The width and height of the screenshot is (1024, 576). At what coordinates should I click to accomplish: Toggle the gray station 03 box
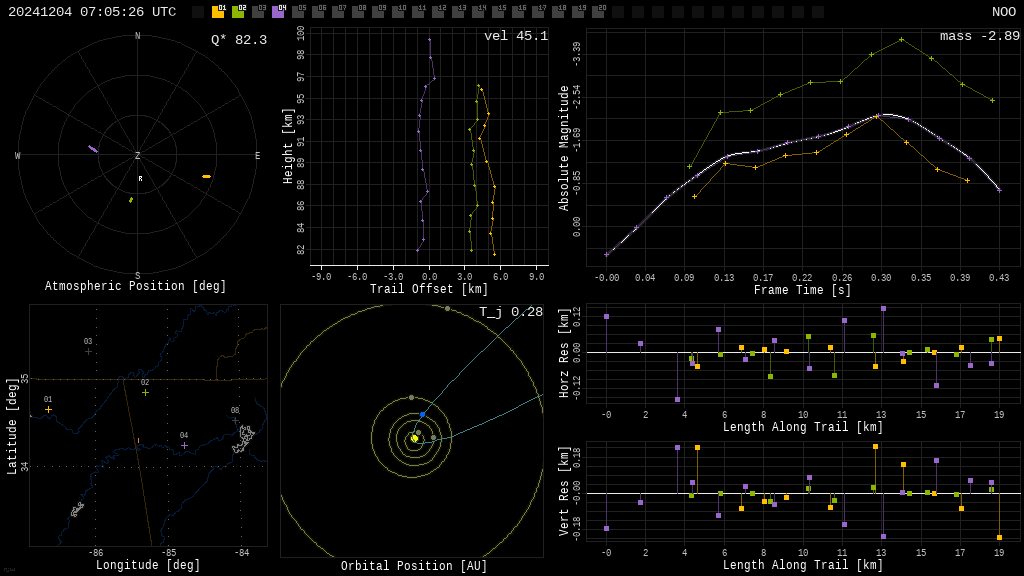tap(258, 12)
